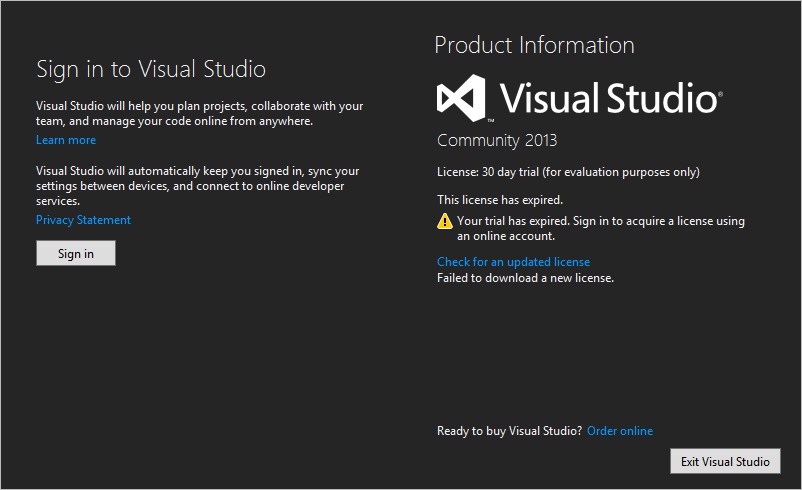
Task: Open the Privacy Statement link
Action: tap(83, 220)
